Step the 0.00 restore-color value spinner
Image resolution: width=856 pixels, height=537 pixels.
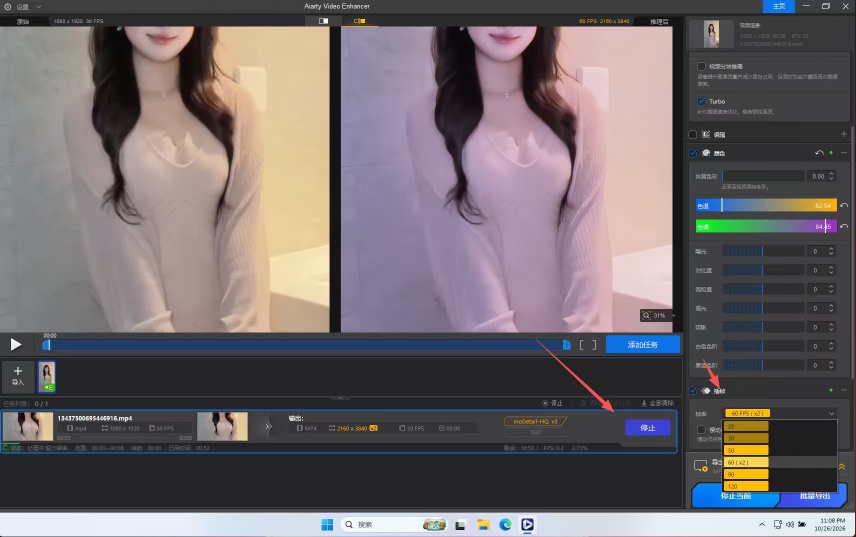831,176
